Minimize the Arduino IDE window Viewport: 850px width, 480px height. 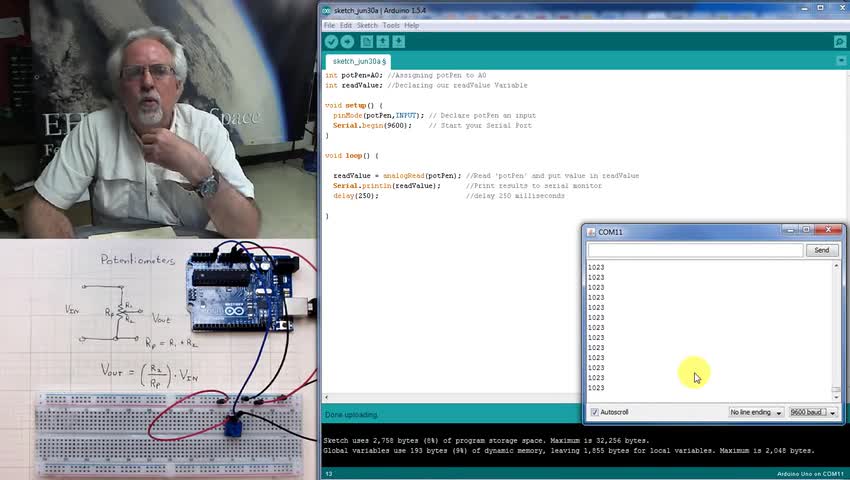pos(804,8)
